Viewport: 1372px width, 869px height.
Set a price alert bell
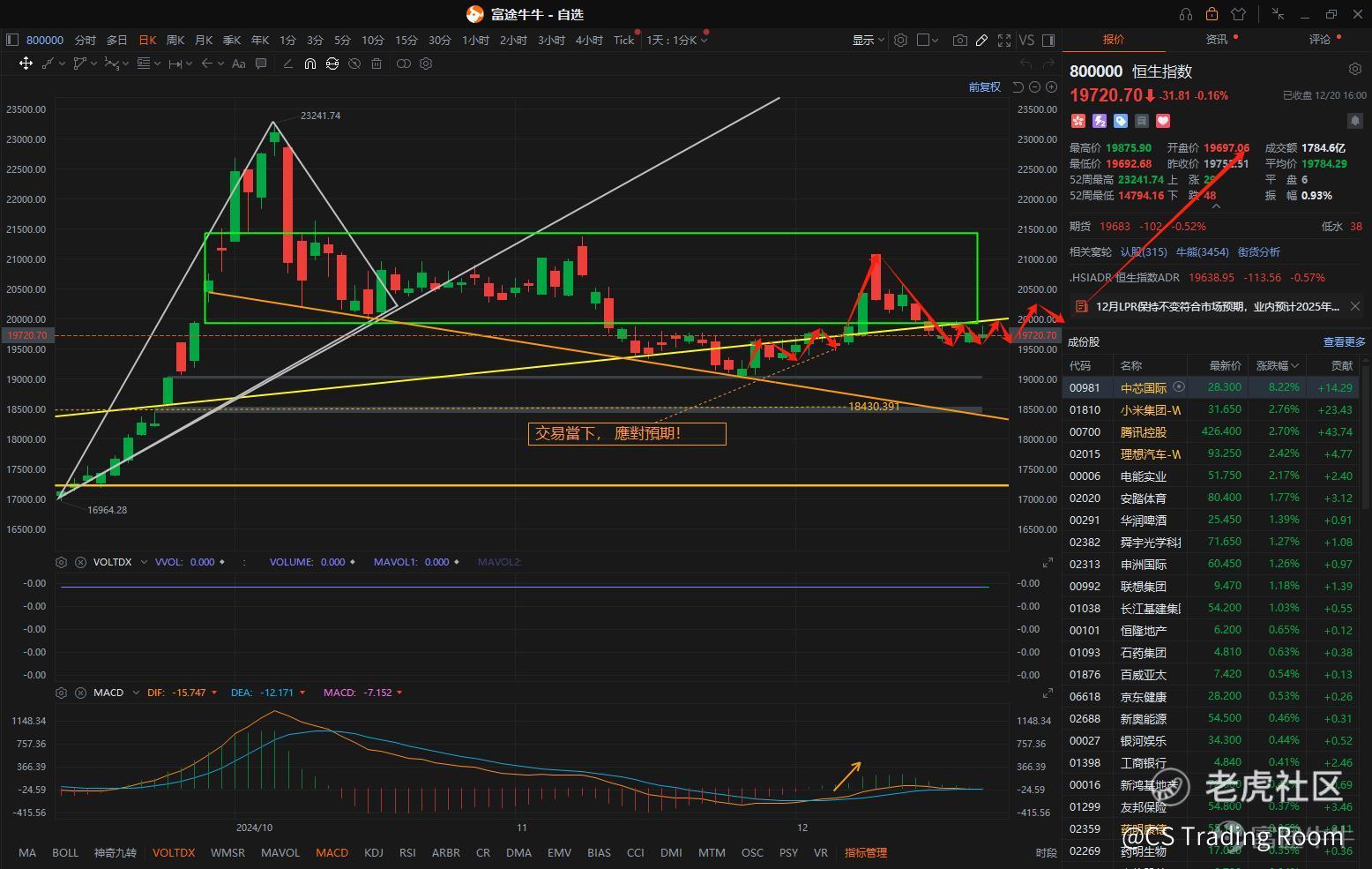1354,120
